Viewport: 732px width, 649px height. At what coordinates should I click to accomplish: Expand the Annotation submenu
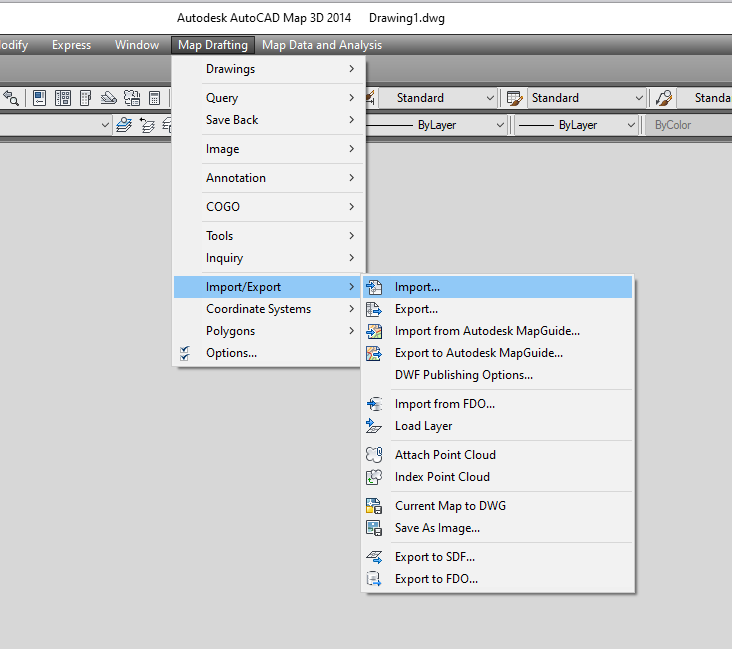click(x=269, y=178)
